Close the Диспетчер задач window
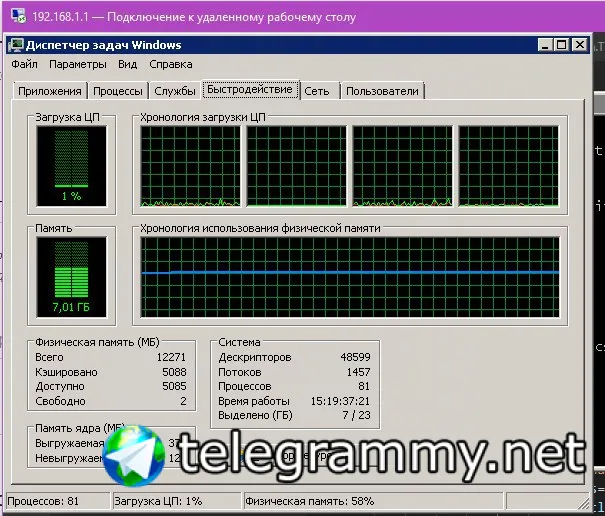 [580, 45]
